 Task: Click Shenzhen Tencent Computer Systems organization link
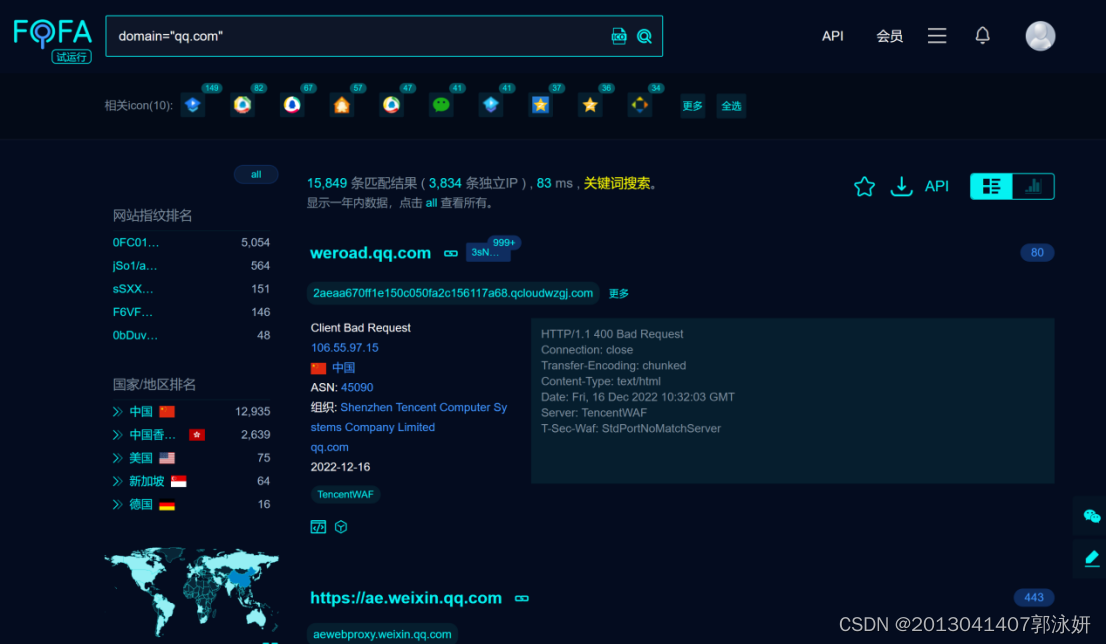pyautogui.click(x=409, y=417)
